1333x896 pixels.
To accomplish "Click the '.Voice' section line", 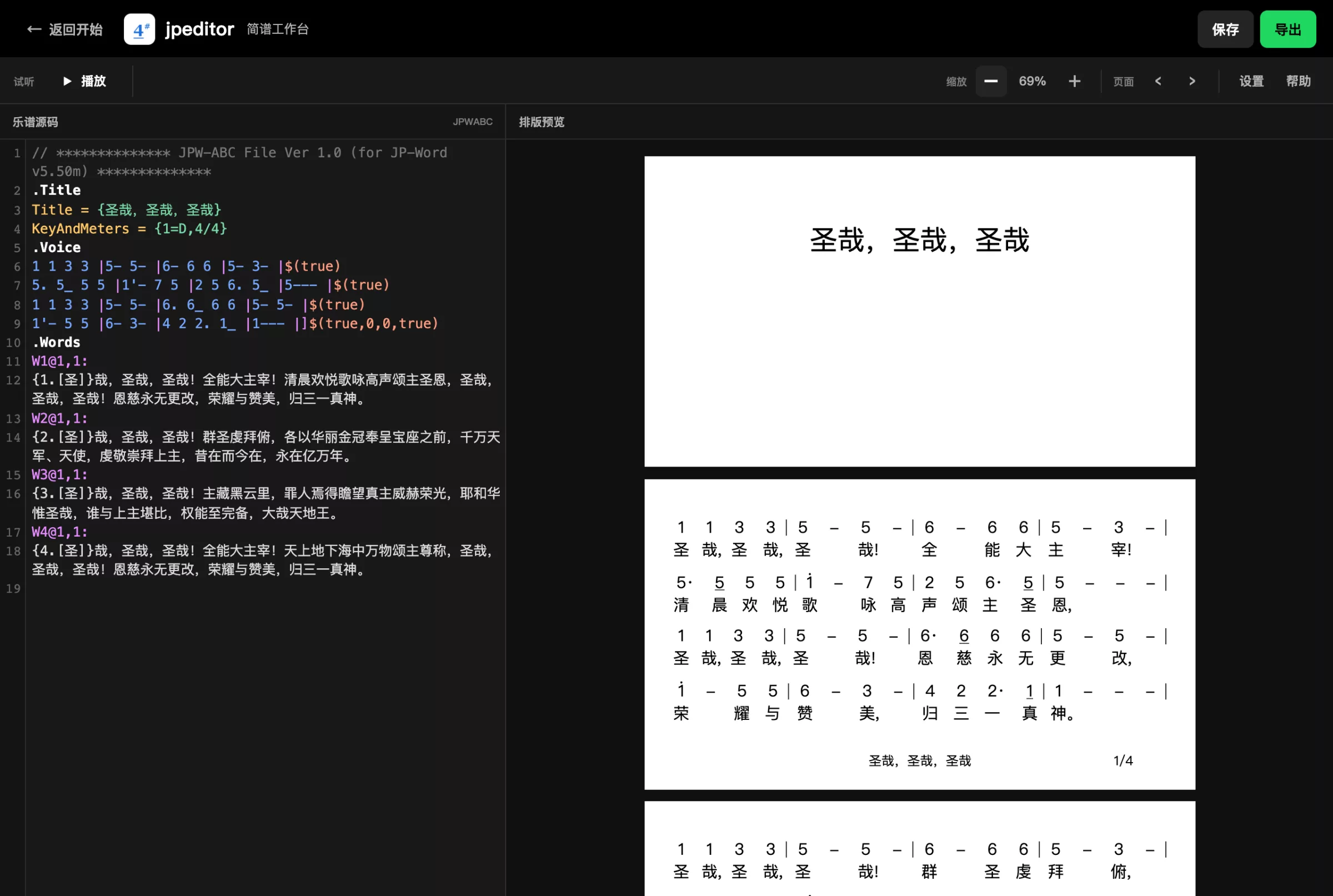I will [57, 247].
